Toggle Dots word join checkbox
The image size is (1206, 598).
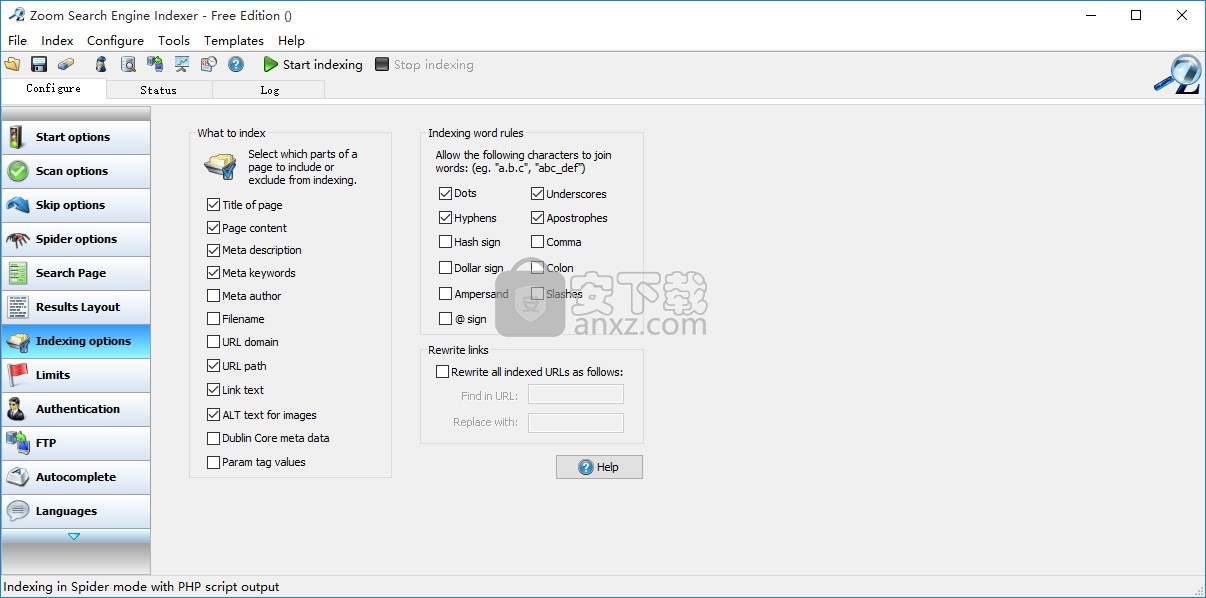(445, 193)
